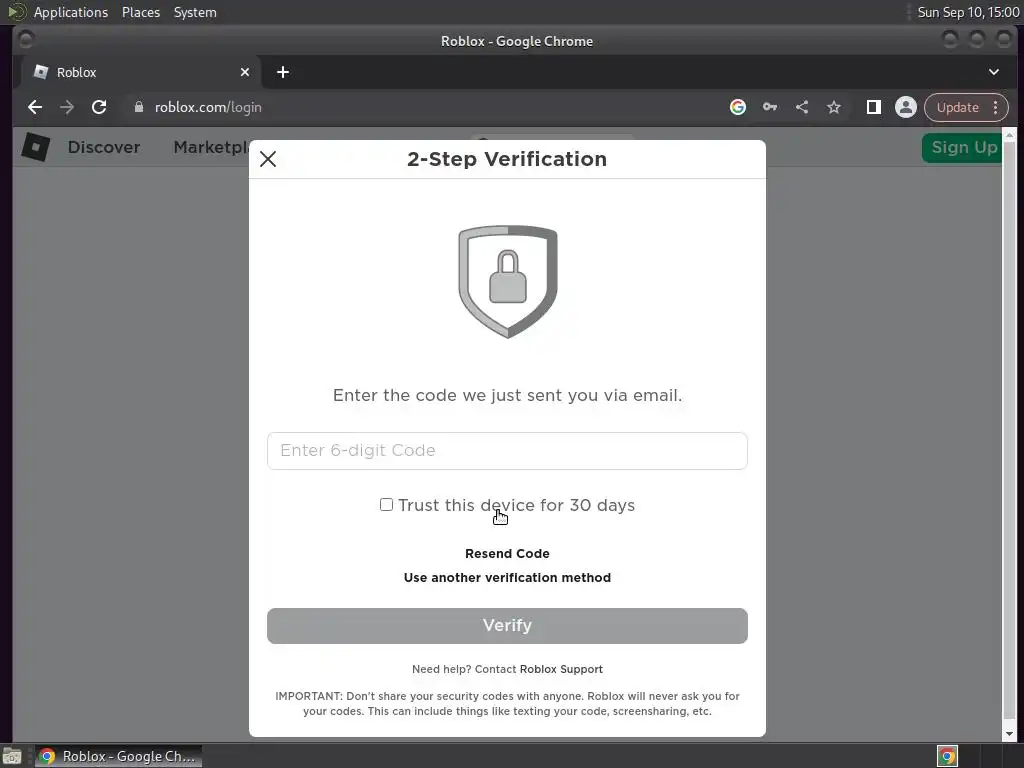Open the saved passwords key icon
Screen dimensions: 1024x768
(770, 107)
